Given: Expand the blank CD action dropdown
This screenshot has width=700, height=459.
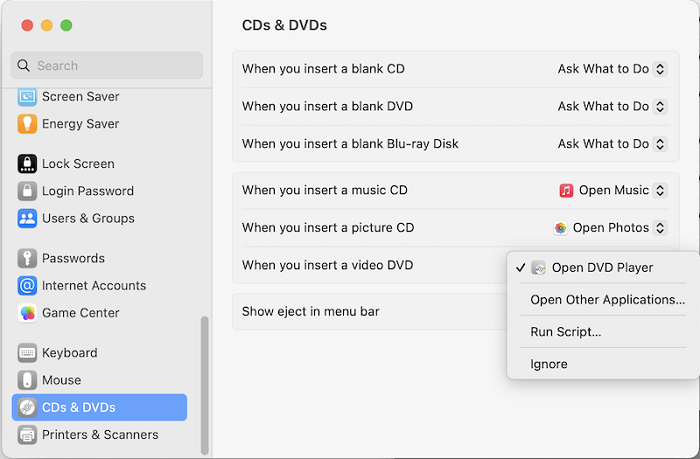Looking at the screenshot, I should (611, 69).
